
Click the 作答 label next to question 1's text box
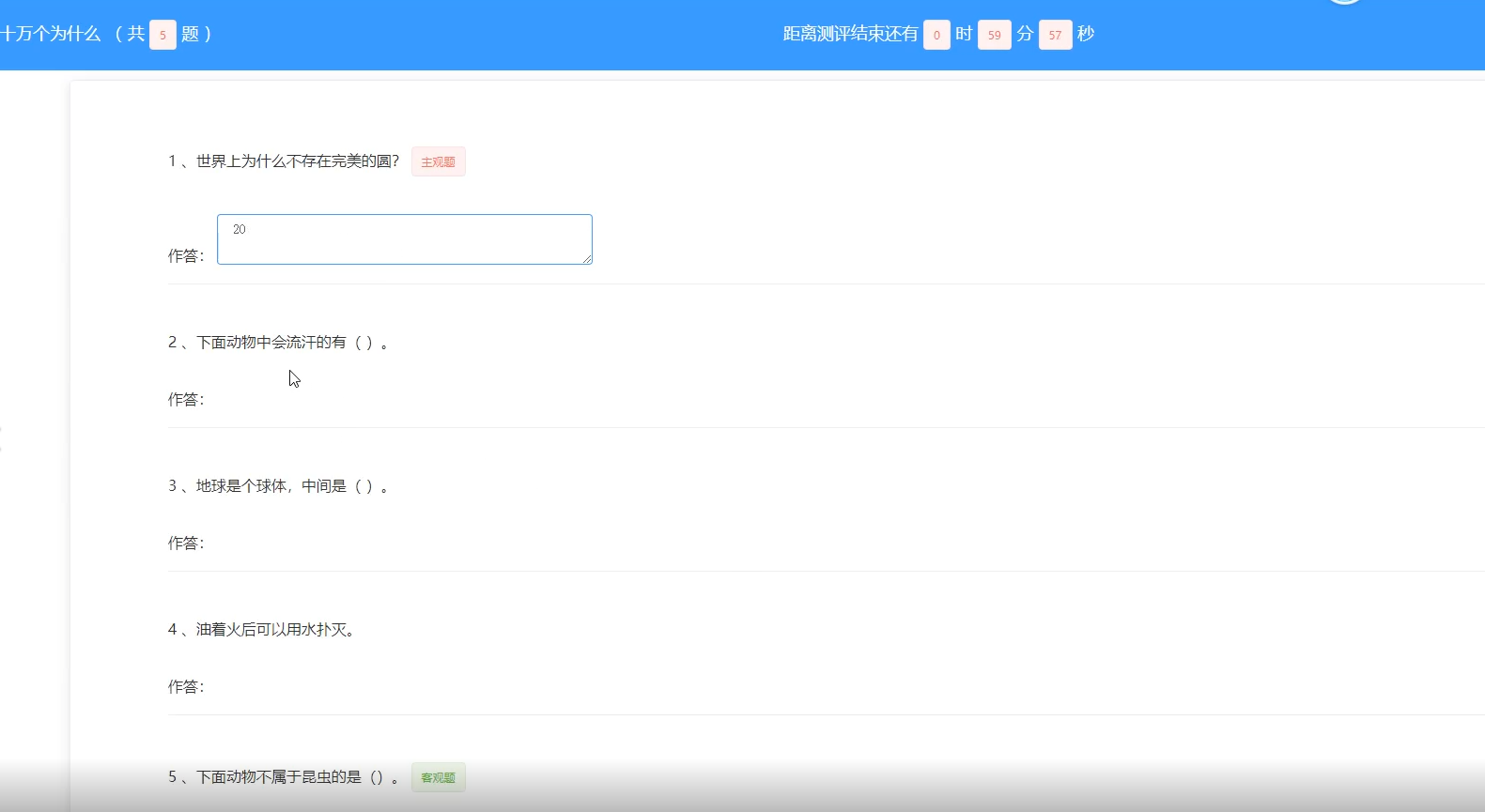tap(186, 256)
